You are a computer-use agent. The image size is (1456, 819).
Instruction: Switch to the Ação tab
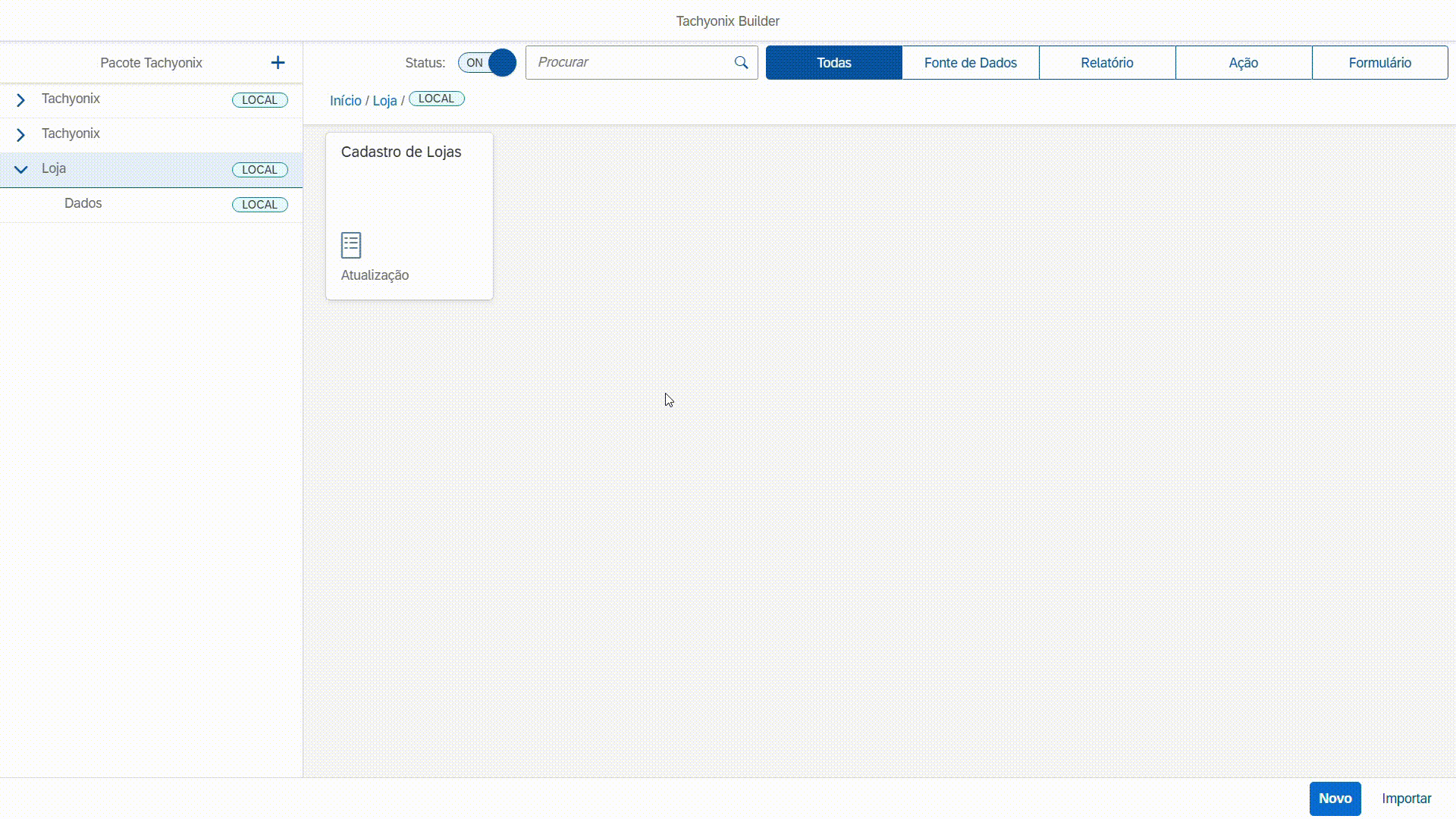pyautogui.click(x=1243, y=63)
